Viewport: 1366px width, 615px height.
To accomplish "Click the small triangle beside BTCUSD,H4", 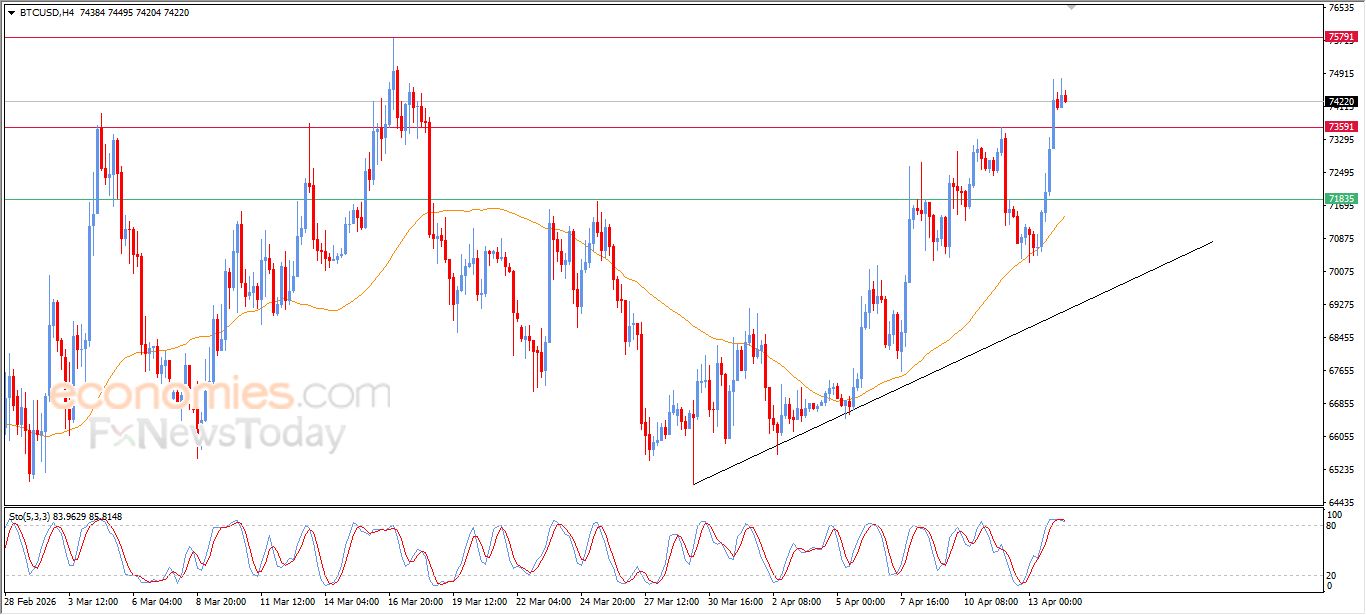I will pyautogui.click(x=11, y=13).
